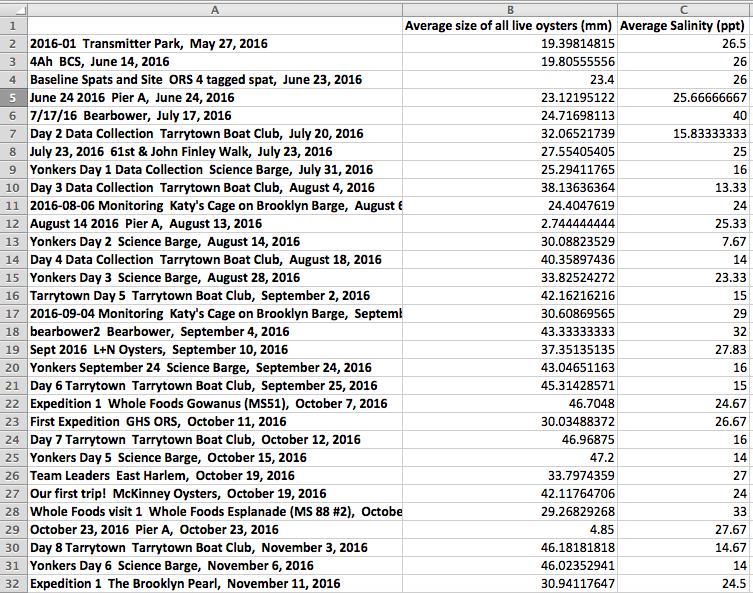
Task: Select cell 'Yonkers September 24 Science Barge'
Action: click(215, 368)
